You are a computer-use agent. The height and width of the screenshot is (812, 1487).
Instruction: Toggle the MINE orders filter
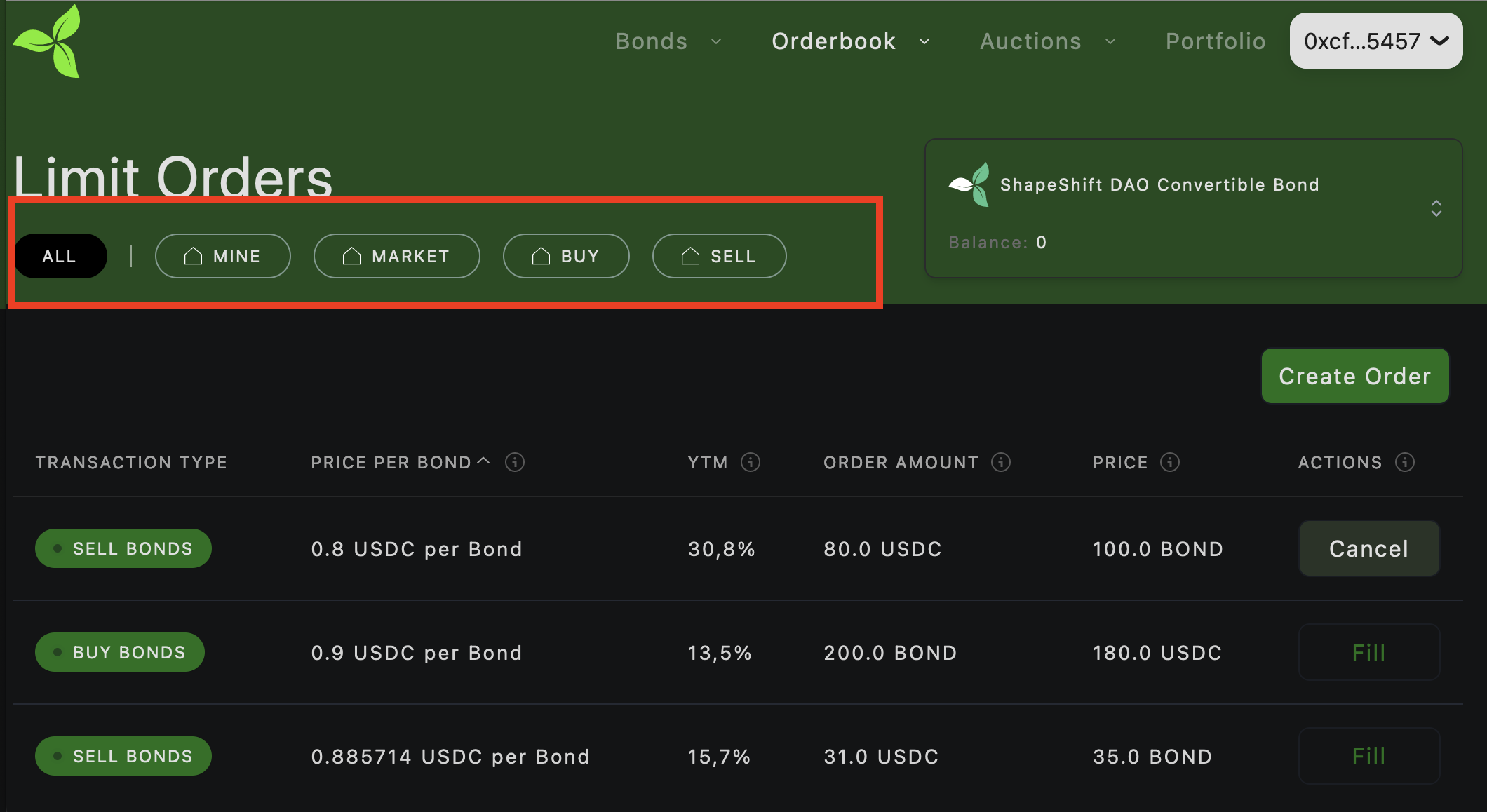222,256
